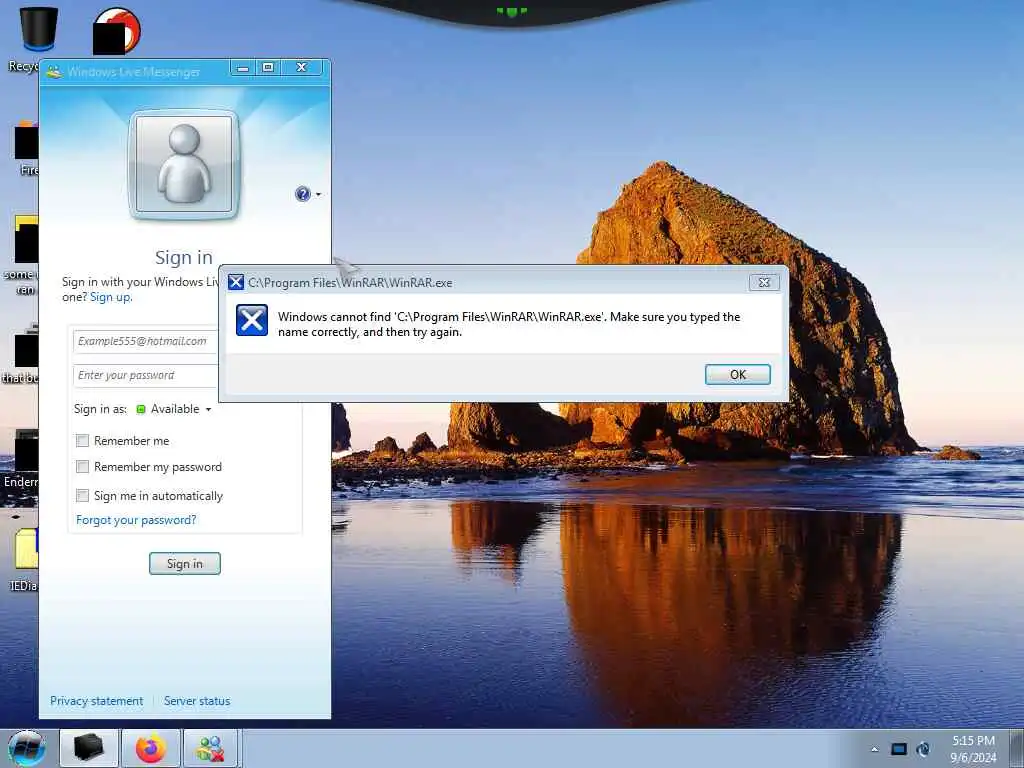Close the WinRAR.exe error dialog

coord(763,282)
